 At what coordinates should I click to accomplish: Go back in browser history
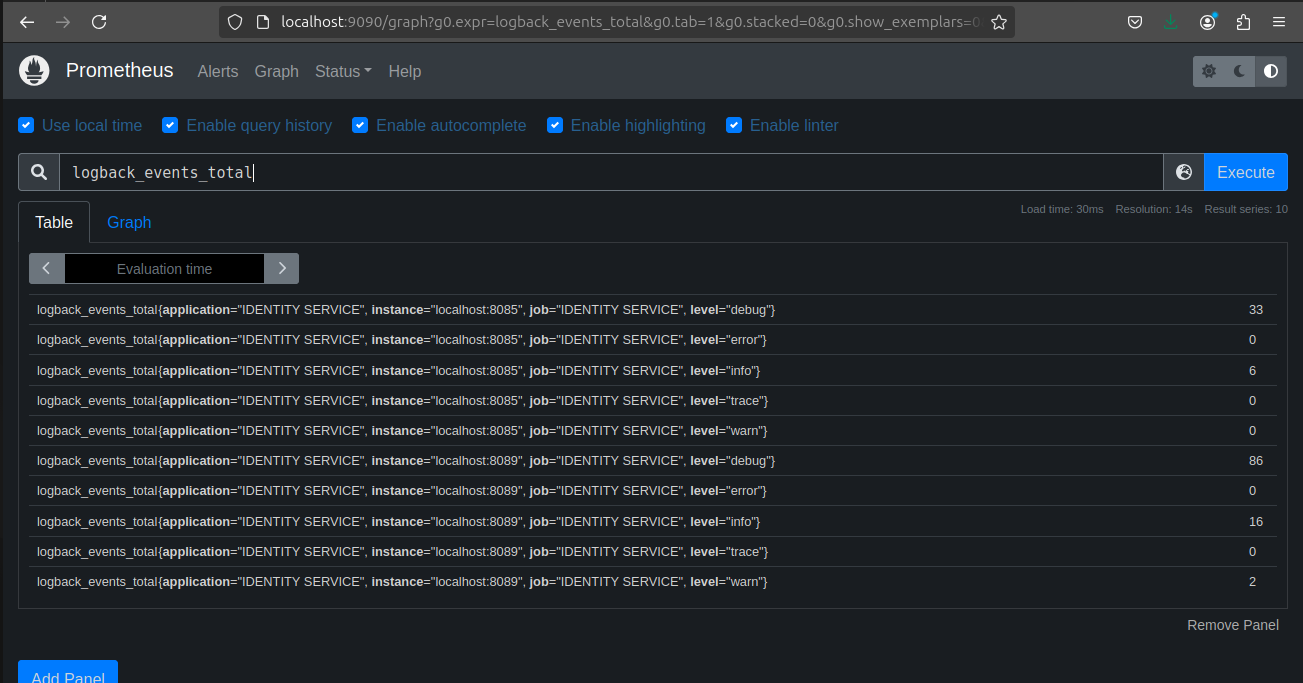pyautogui.click(x=27, y=22)
